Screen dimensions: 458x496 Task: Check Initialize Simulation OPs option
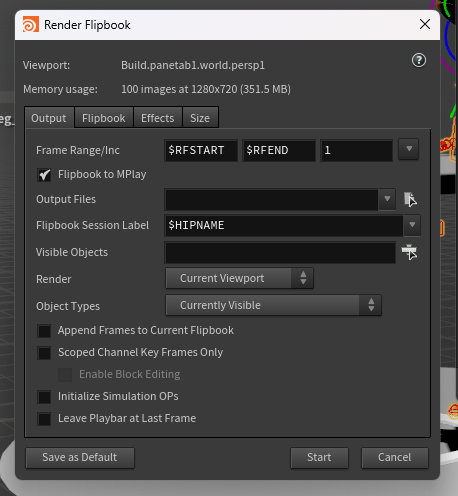click(44, 397)
